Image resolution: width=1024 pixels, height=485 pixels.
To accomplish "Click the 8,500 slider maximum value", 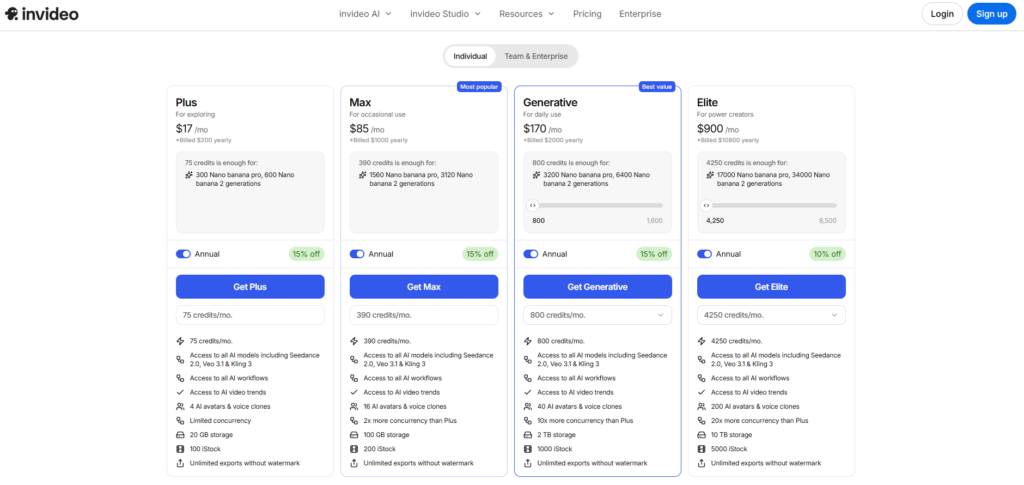I will click(827, 221).
